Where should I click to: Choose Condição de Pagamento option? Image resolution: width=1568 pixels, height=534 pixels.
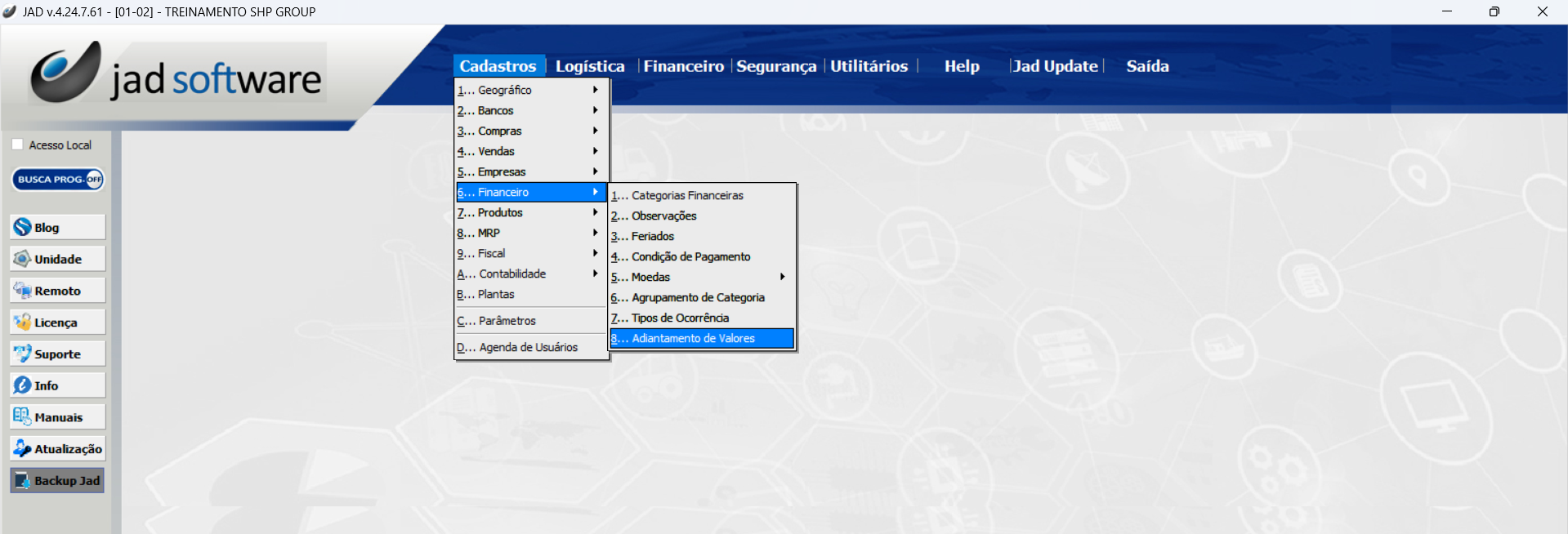pos(690,256)
